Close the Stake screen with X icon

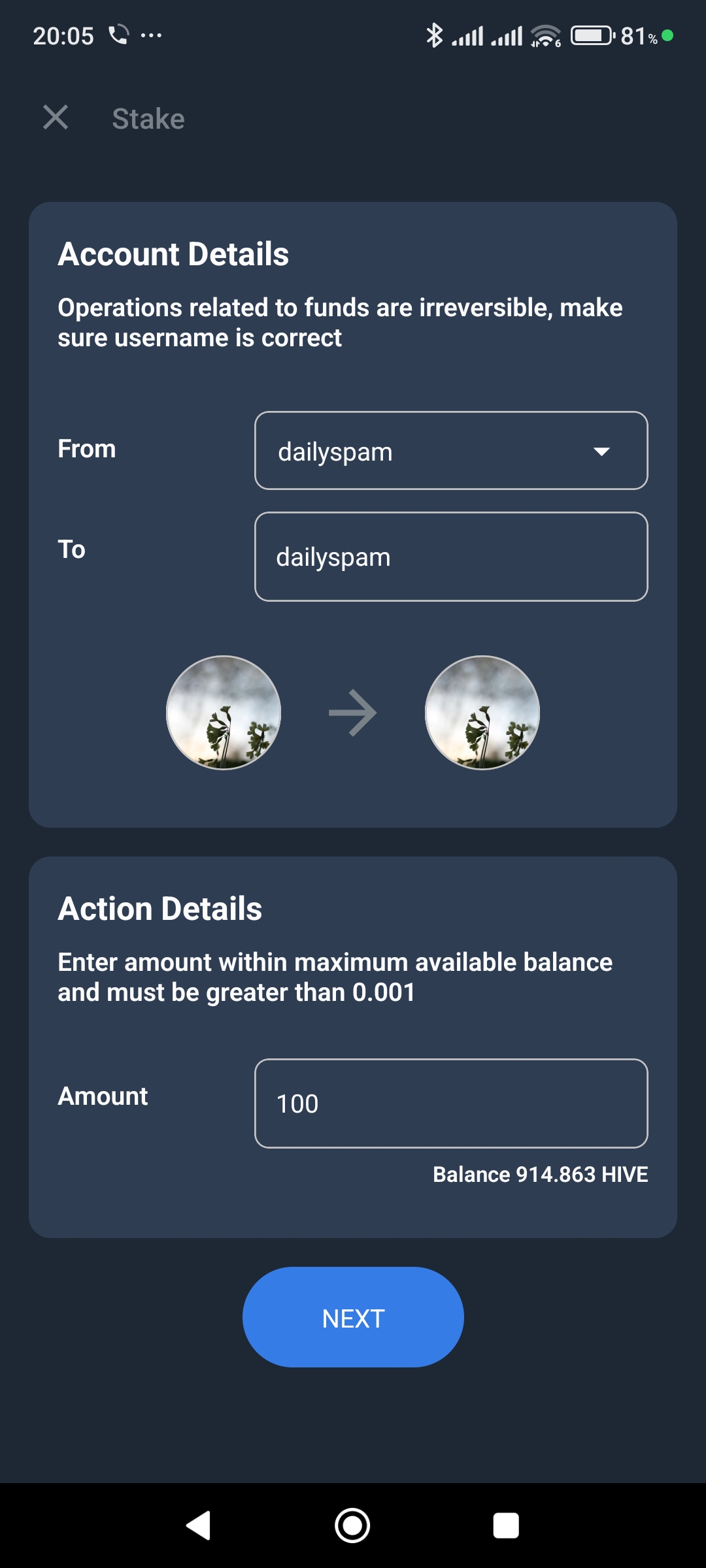click(x=56, y=118)
